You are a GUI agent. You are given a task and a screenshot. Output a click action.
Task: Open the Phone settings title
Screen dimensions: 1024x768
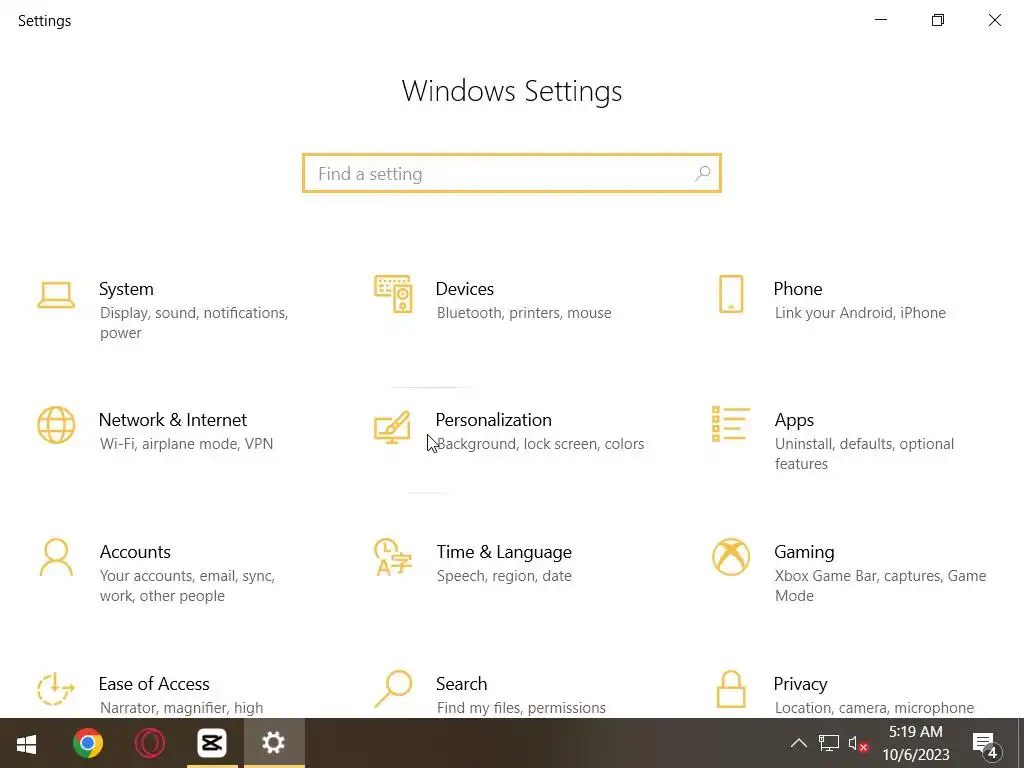point(797,289)
